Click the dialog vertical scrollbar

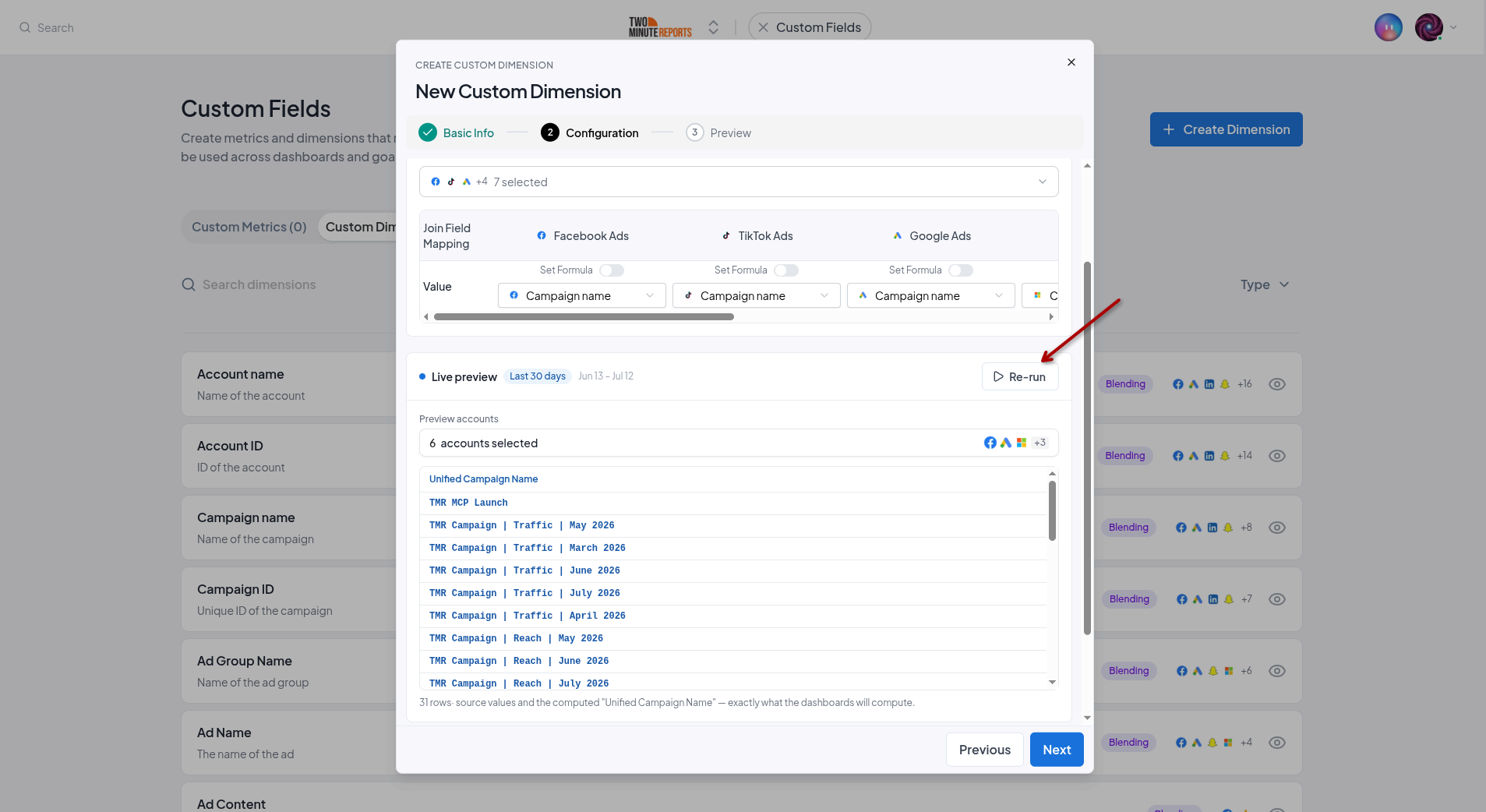tap(1087, 448)
